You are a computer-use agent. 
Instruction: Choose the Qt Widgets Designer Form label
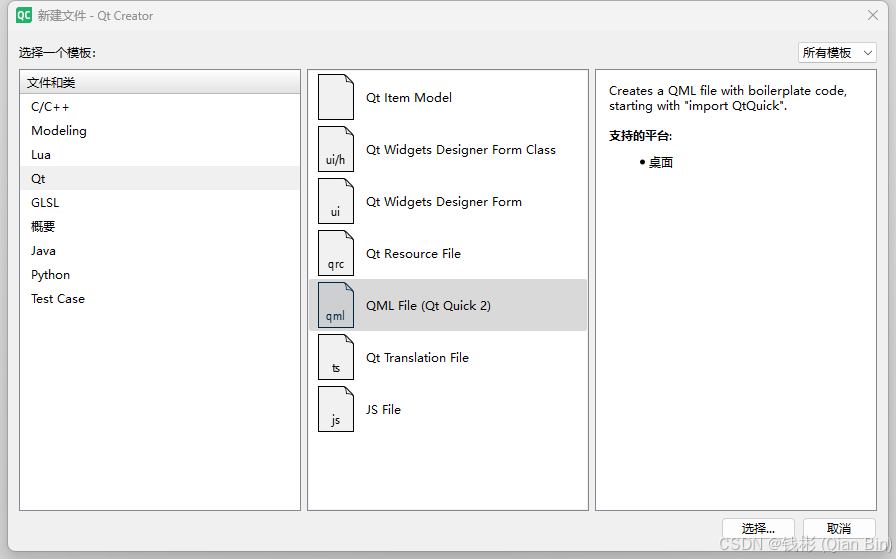(443, 202)
